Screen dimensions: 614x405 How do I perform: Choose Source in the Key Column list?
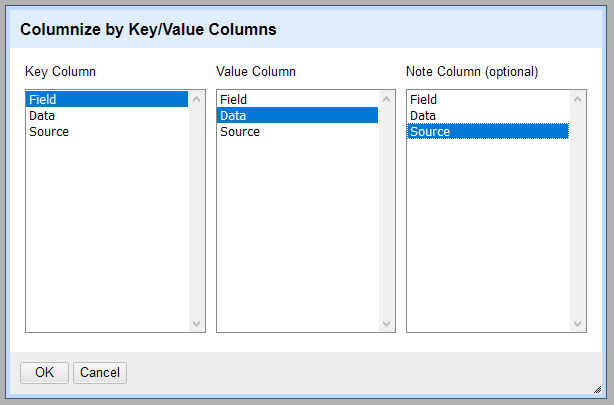click(x=106, y=131)
